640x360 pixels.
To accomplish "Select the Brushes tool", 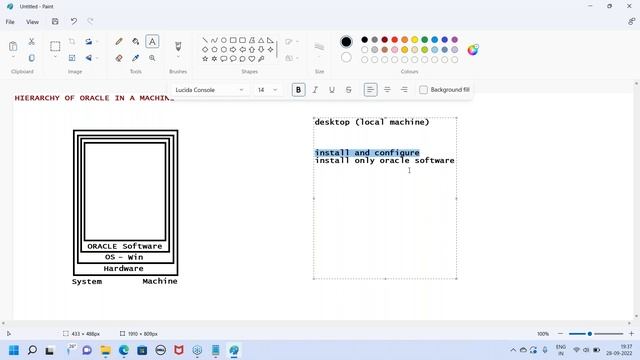I will point(178,46).
